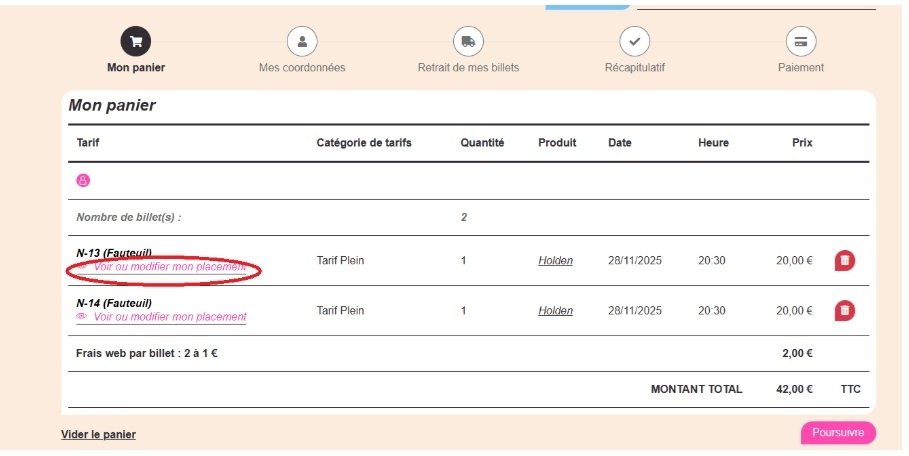Click the shopping cart step icon
The width and height of the screenshot is (909, 456).
click(135, 42)
